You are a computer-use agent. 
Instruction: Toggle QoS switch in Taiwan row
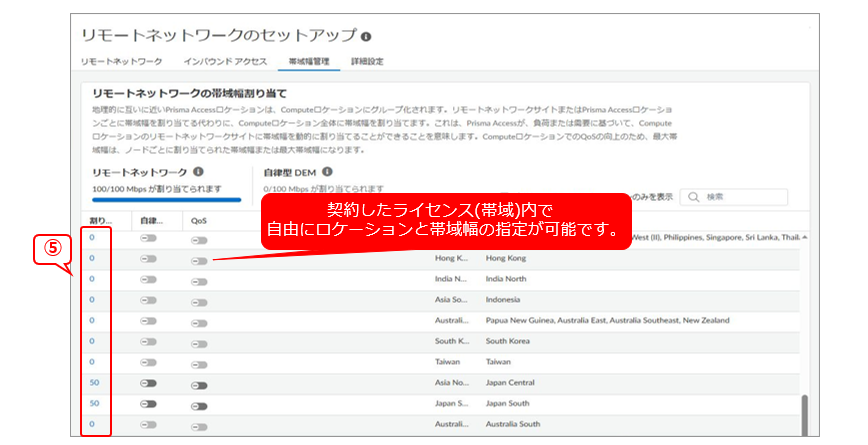tap(199, 365)
